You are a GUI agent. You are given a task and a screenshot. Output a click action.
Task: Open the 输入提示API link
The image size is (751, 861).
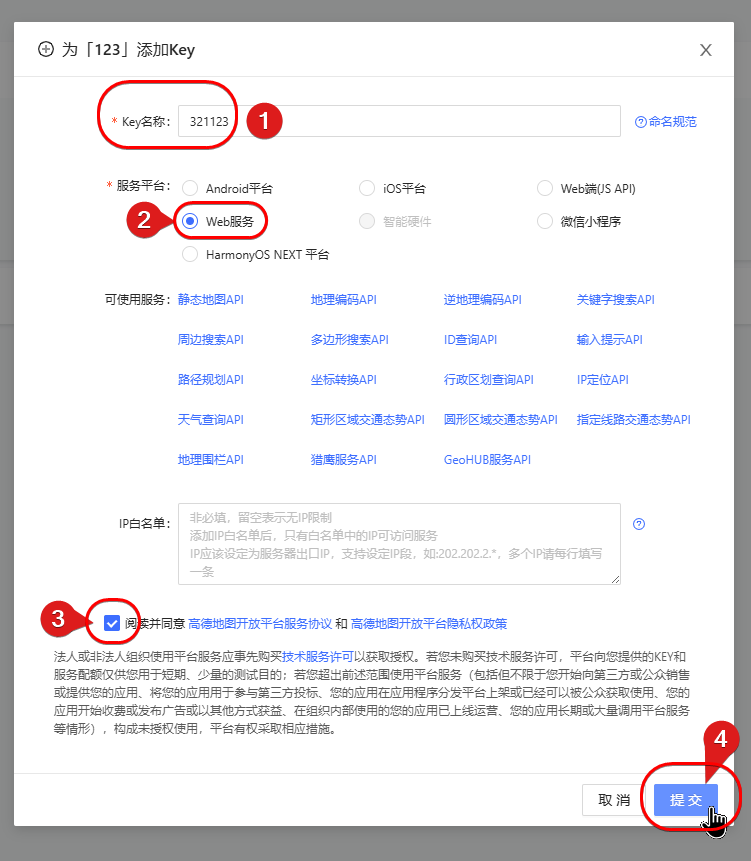pos(609,340)
